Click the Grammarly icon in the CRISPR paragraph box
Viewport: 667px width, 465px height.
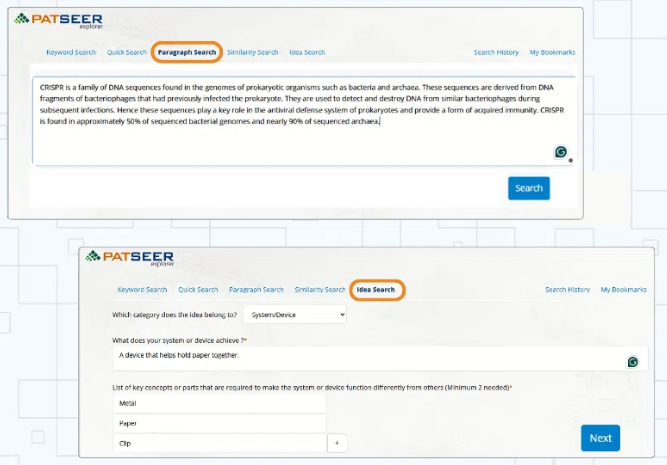coord(561,152)
